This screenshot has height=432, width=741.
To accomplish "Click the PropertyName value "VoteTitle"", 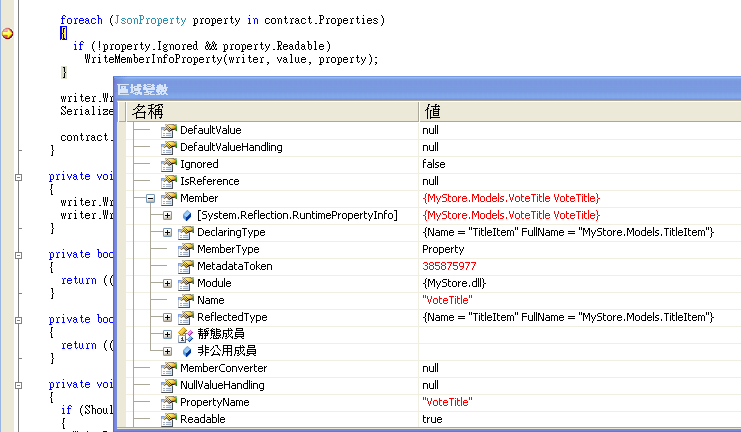I will click(447, 402).
